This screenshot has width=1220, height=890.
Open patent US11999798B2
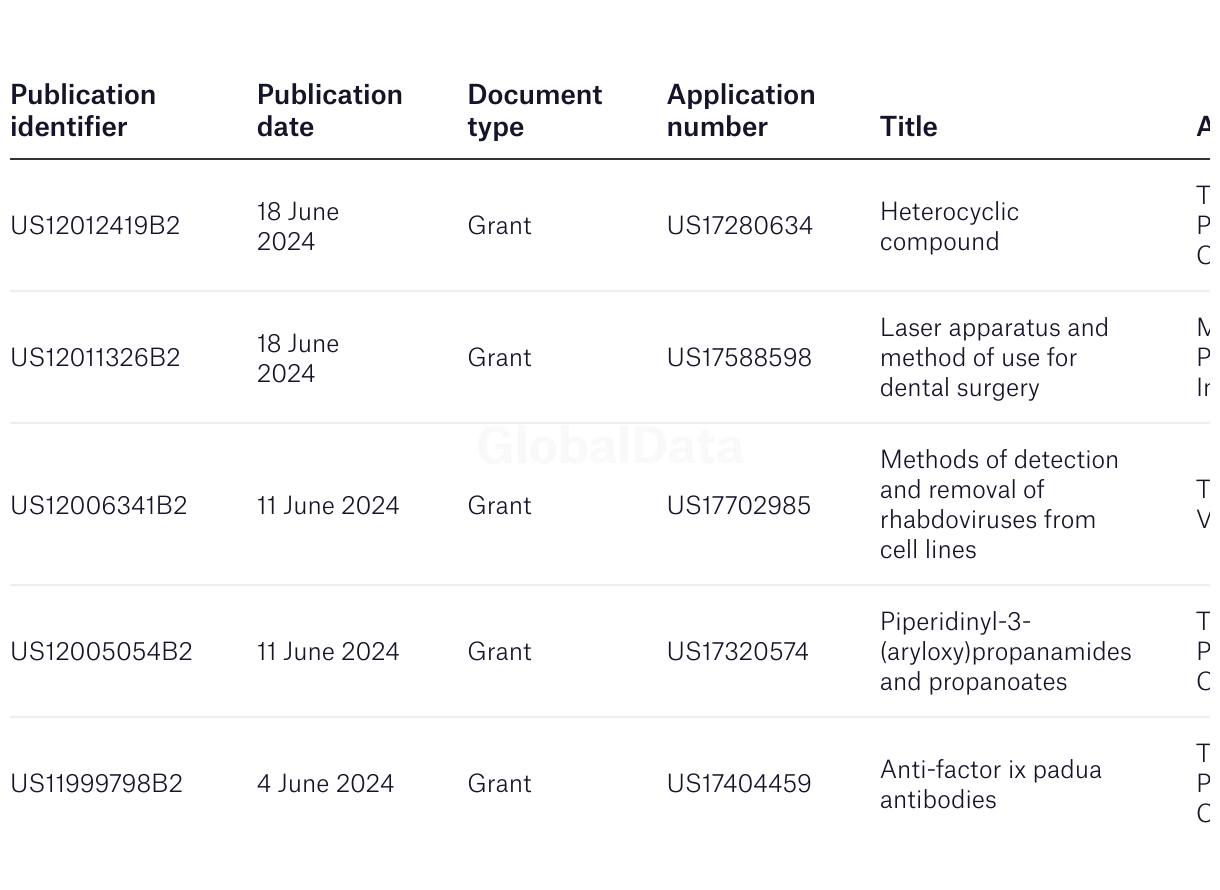point(96,784)
